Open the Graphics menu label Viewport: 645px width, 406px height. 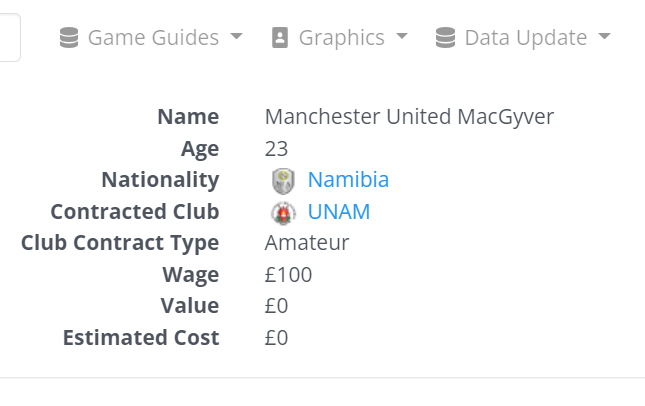[x=341, y=38]
